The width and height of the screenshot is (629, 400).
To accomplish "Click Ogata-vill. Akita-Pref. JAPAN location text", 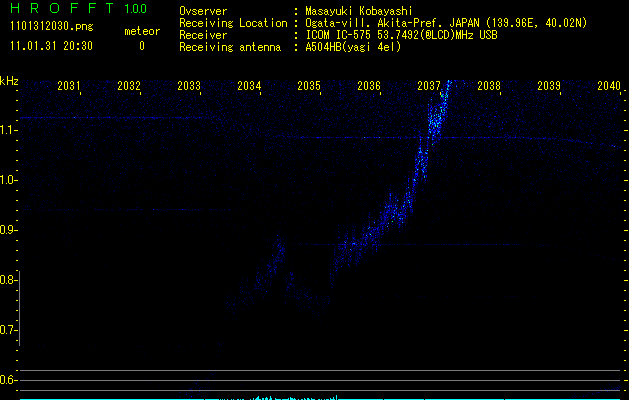I will pos(446,23).
